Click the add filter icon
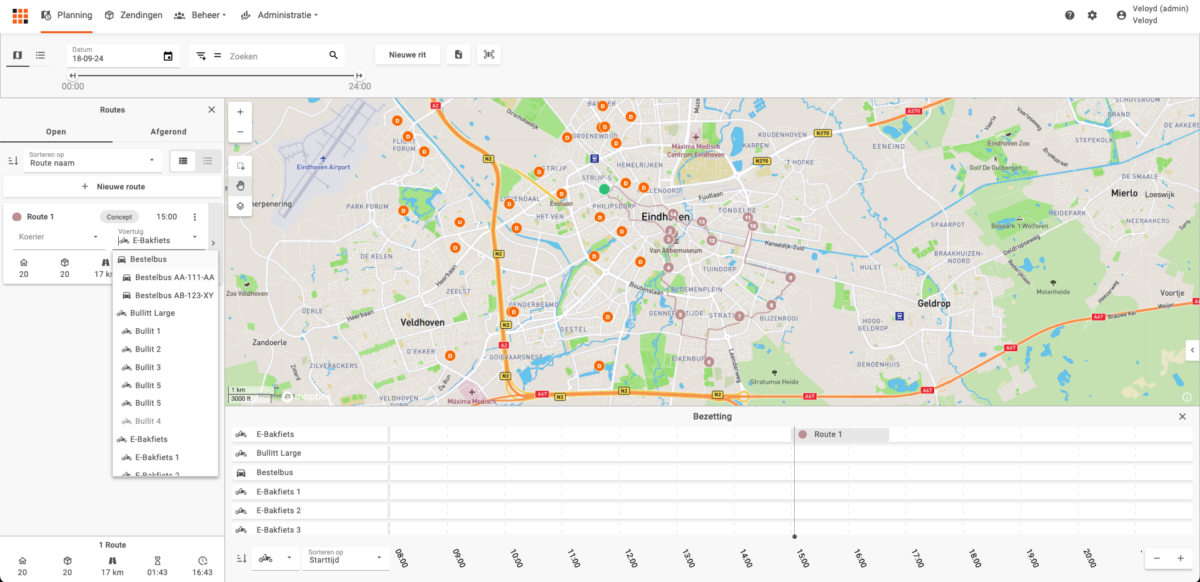Image resolution: width=1200 pixels, height=582 pixels. (x=201, y=56)
